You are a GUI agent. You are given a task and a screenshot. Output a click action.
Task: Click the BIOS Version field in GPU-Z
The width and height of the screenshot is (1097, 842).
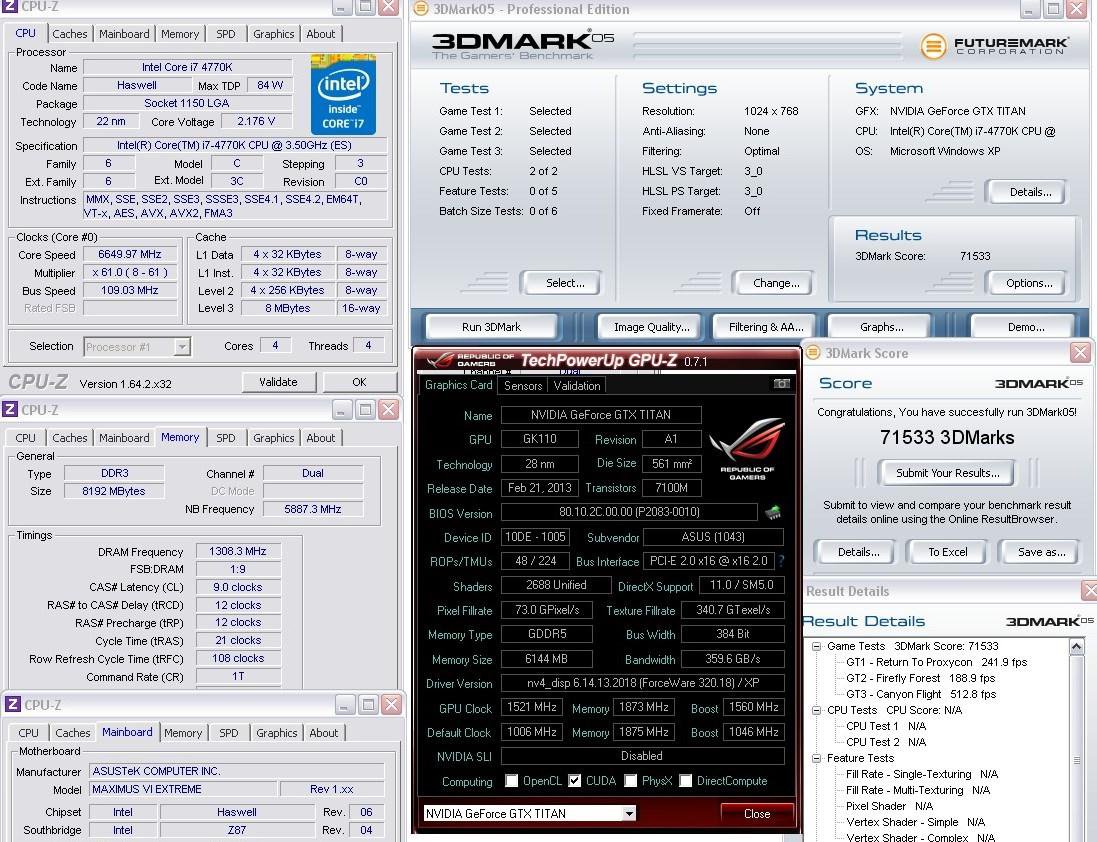[x=629, y=512]
